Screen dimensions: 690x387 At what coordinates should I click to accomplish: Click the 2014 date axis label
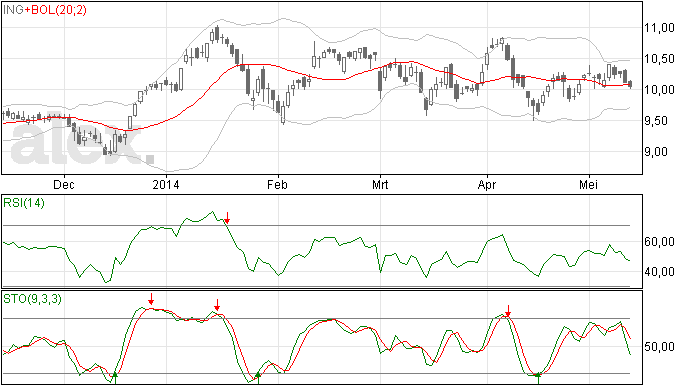166,184
